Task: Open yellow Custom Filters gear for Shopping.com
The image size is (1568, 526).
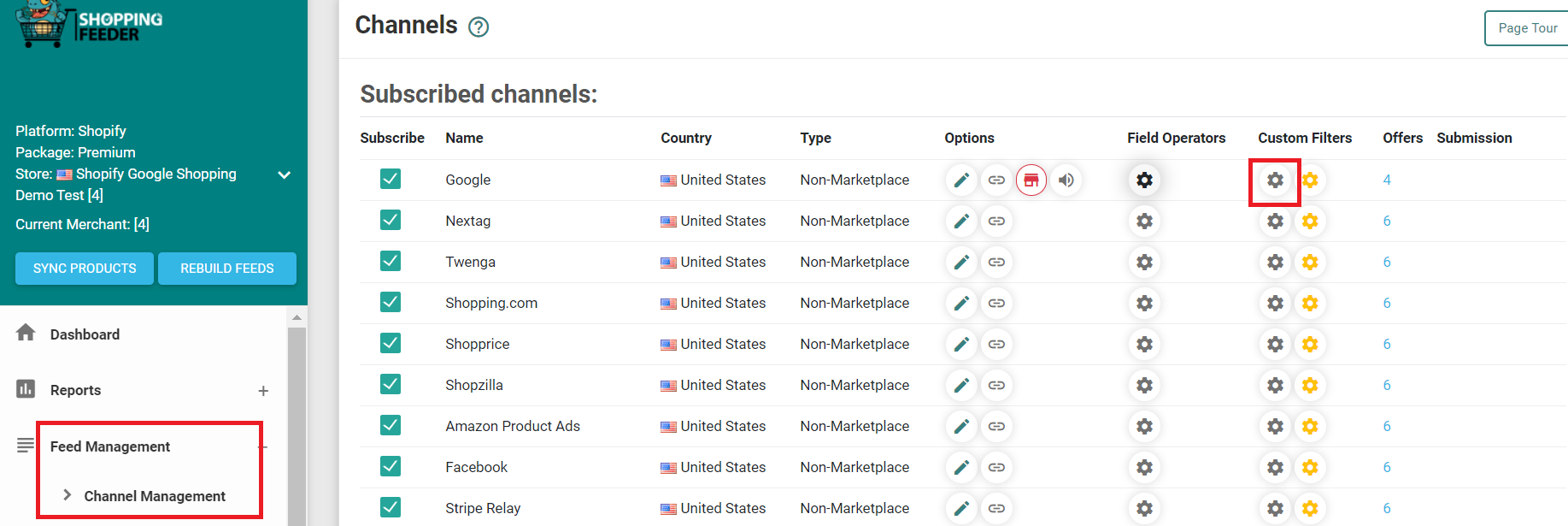Action: point(1310,303)
